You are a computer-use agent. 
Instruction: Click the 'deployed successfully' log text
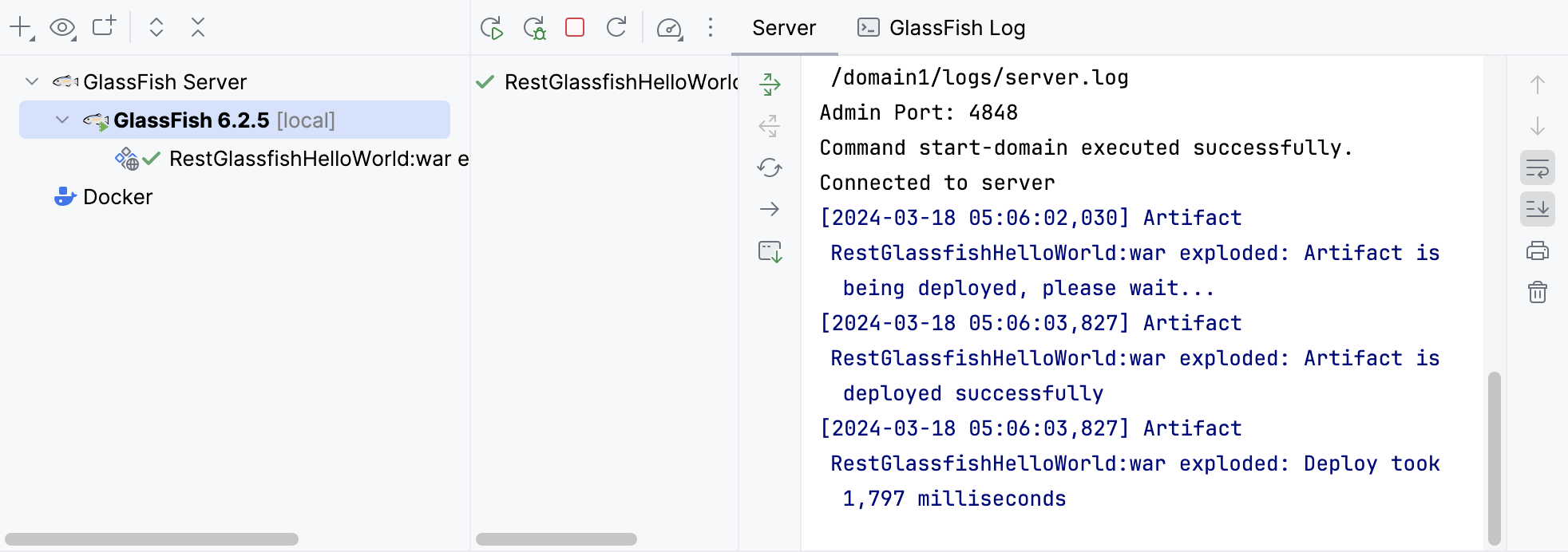(973, 393)
